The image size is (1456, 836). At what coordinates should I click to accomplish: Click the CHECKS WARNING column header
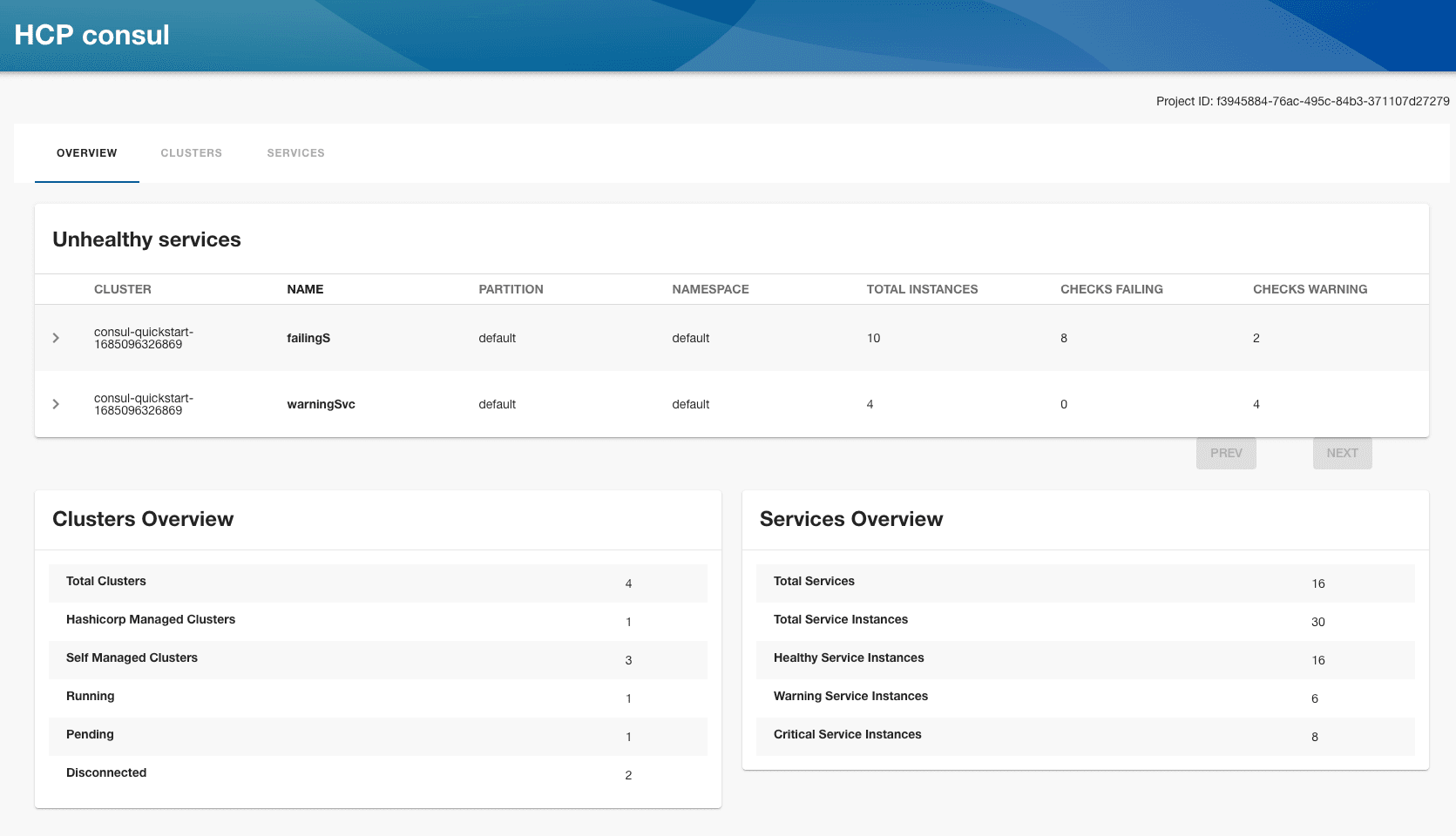click(1310, 289)
